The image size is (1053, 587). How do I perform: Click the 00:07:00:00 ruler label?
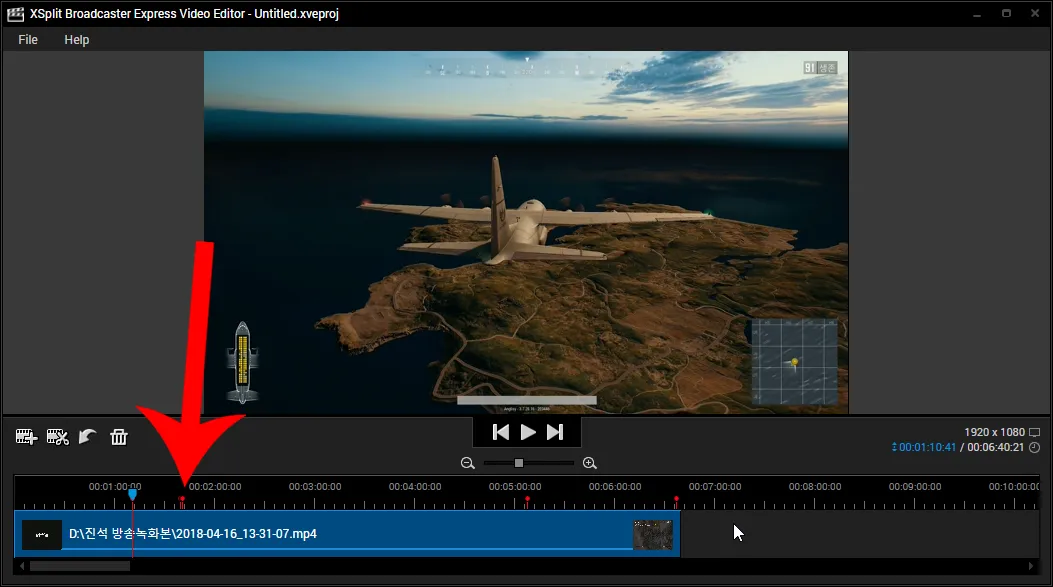tap(715, 486)
